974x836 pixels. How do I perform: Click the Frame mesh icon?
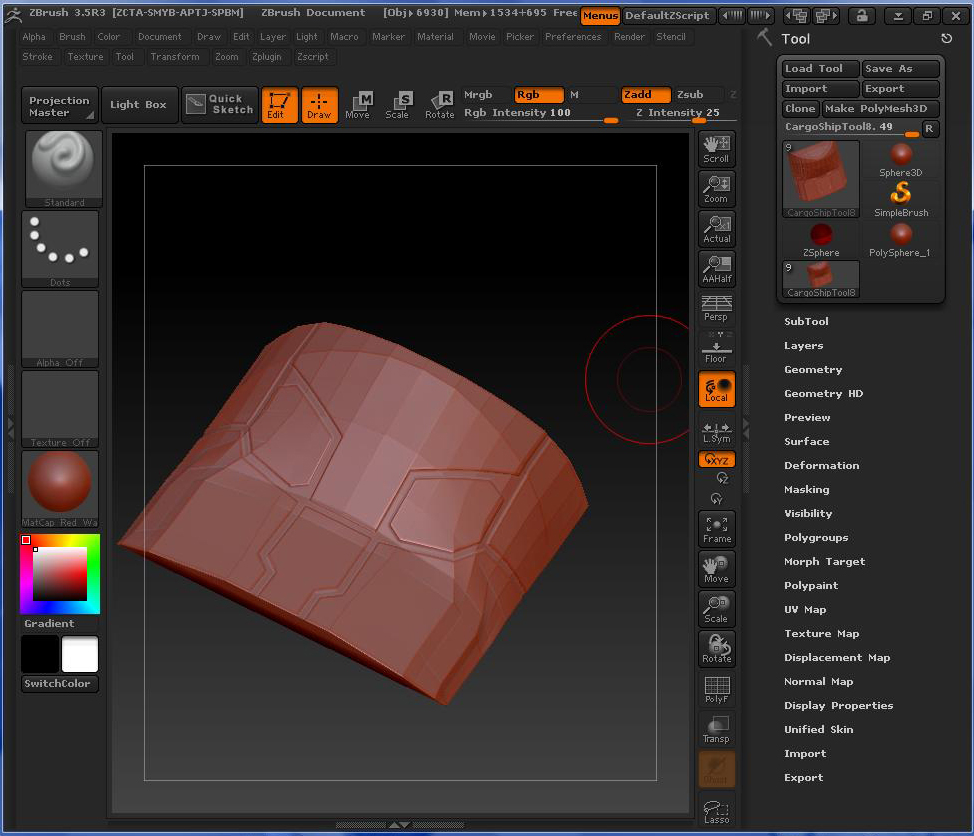(716, 529)
